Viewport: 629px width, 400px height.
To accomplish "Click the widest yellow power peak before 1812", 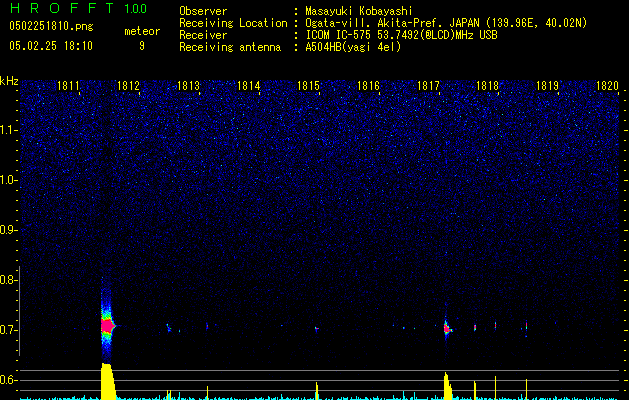I will (108, 381).
